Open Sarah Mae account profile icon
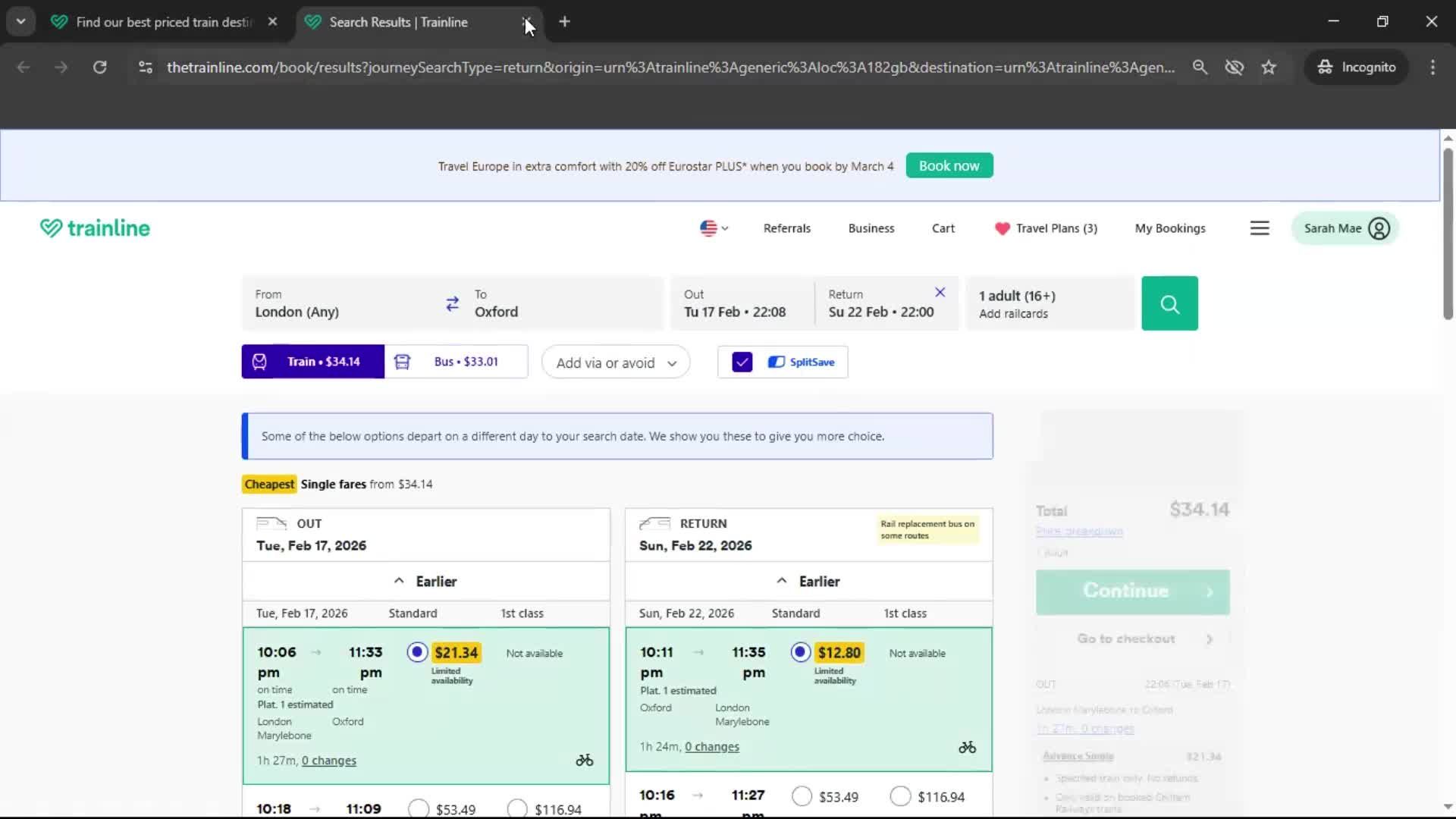This screenshot has width=1456, height=819. tap(1379, 228)
